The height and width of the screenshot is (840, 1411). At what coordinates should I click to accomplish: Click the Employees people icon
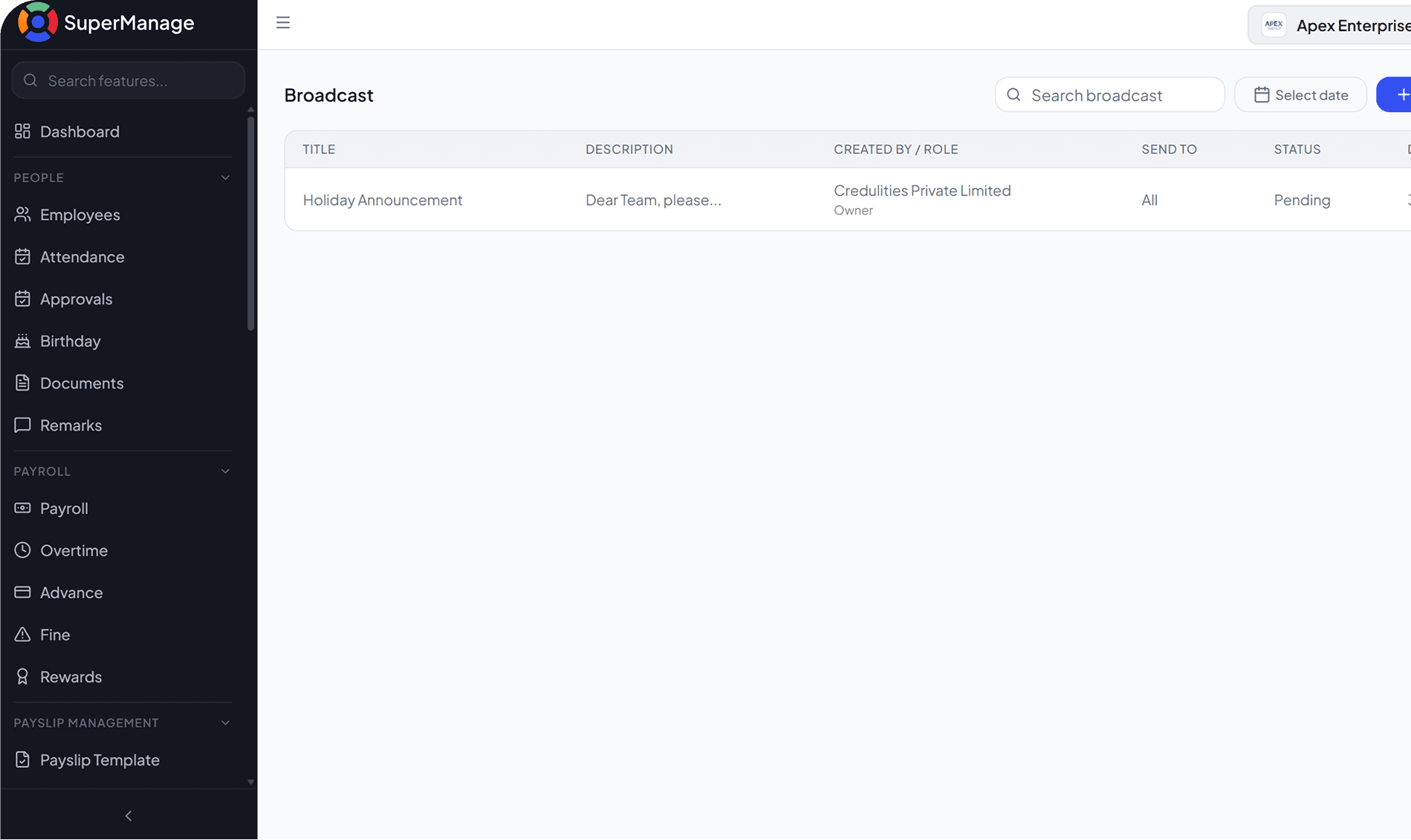point(22,215)
